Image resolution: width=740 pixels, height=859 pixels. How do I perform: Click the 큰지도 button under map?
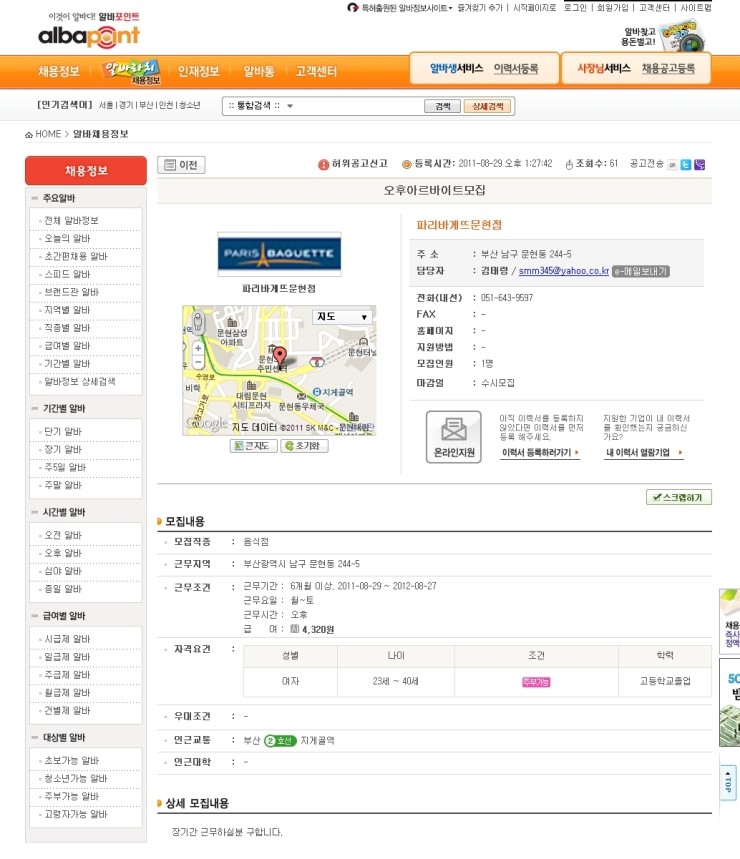[253, 446]
